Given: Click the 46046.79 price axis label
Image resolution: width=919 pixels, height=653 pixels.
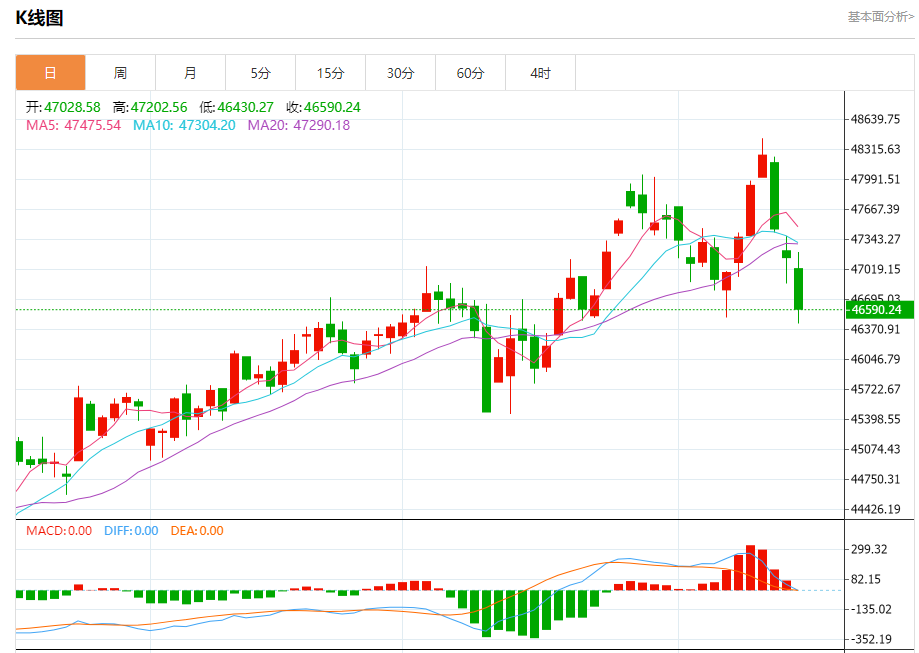Looking at the screenshot, I should (876, 359).
